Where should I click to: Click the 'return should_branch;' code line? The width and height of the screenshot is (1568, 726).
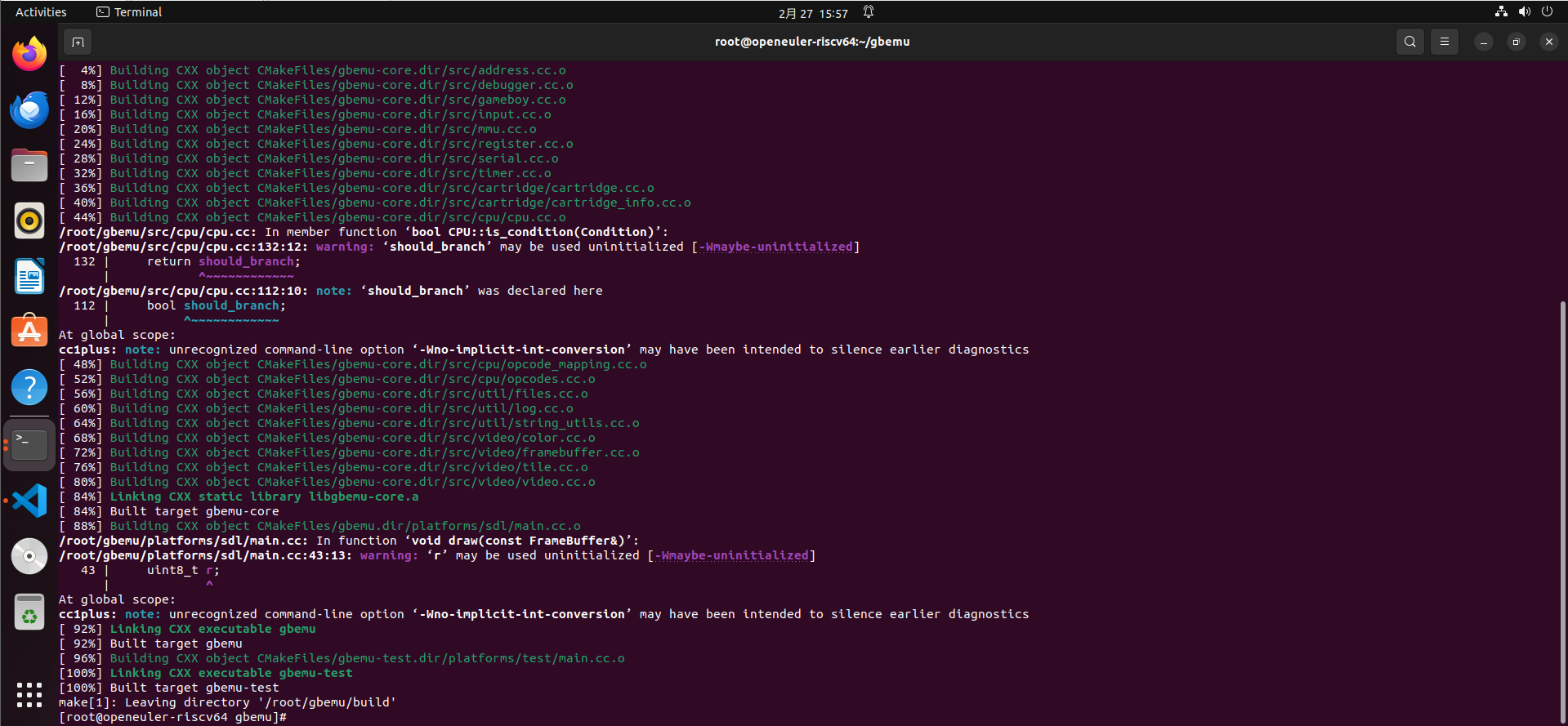[224, 261]
